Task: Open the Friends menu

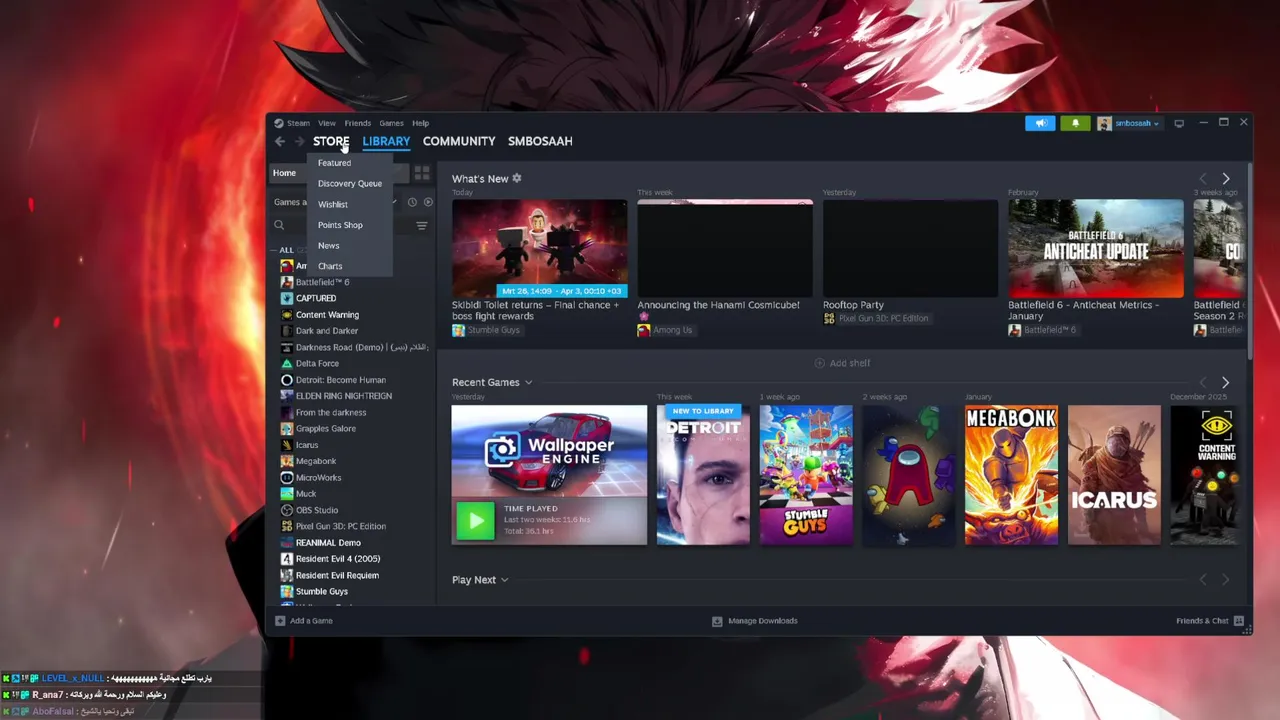Action: [x=358, y=123]
